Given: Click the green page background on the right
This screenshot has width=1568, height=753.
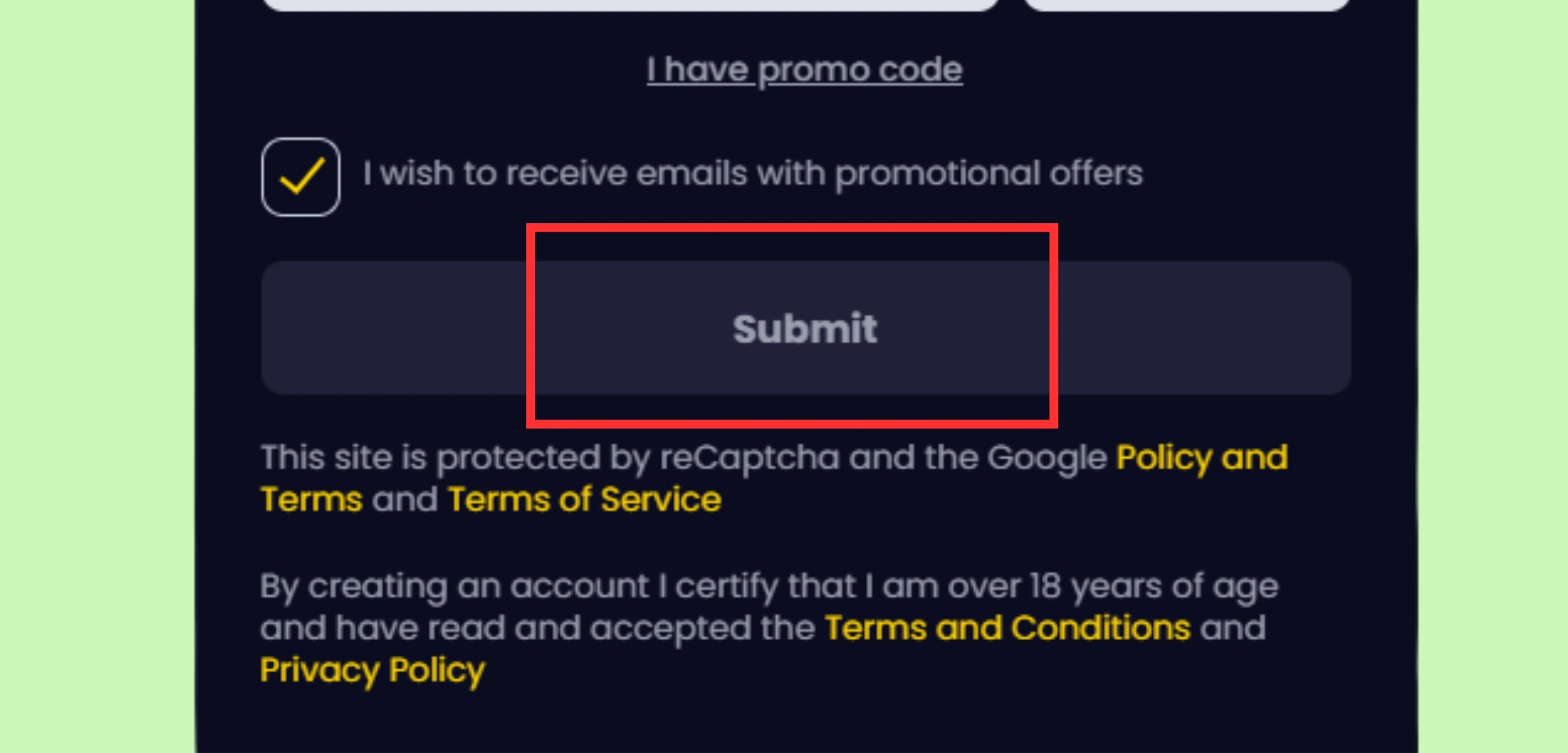Looking at the screenshot, I should coord(1492,376).
